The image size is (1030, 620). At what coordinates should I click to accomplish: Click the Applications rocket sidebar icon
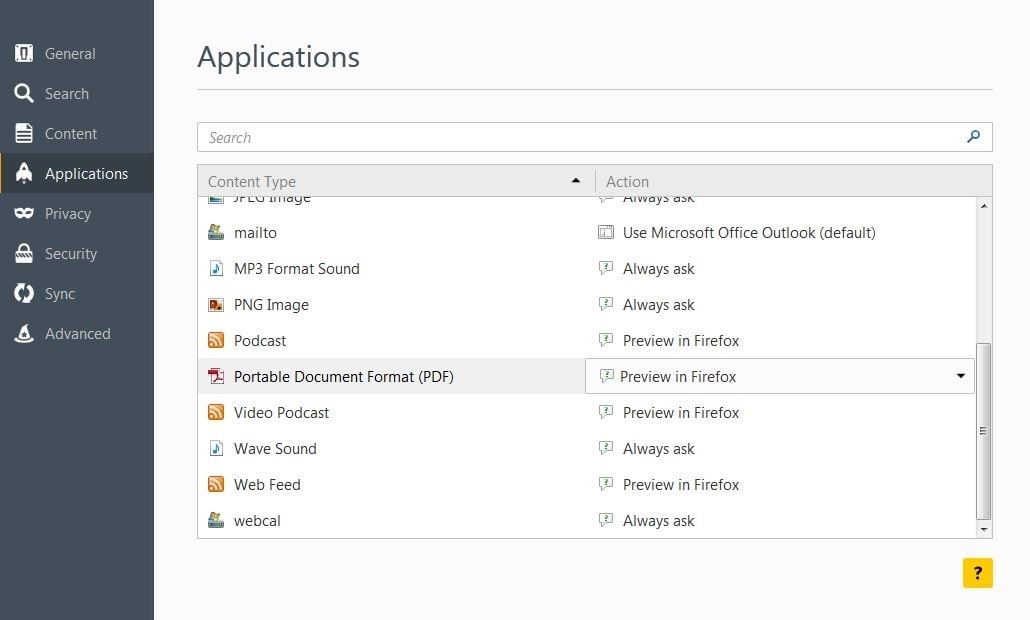point(24,173)
